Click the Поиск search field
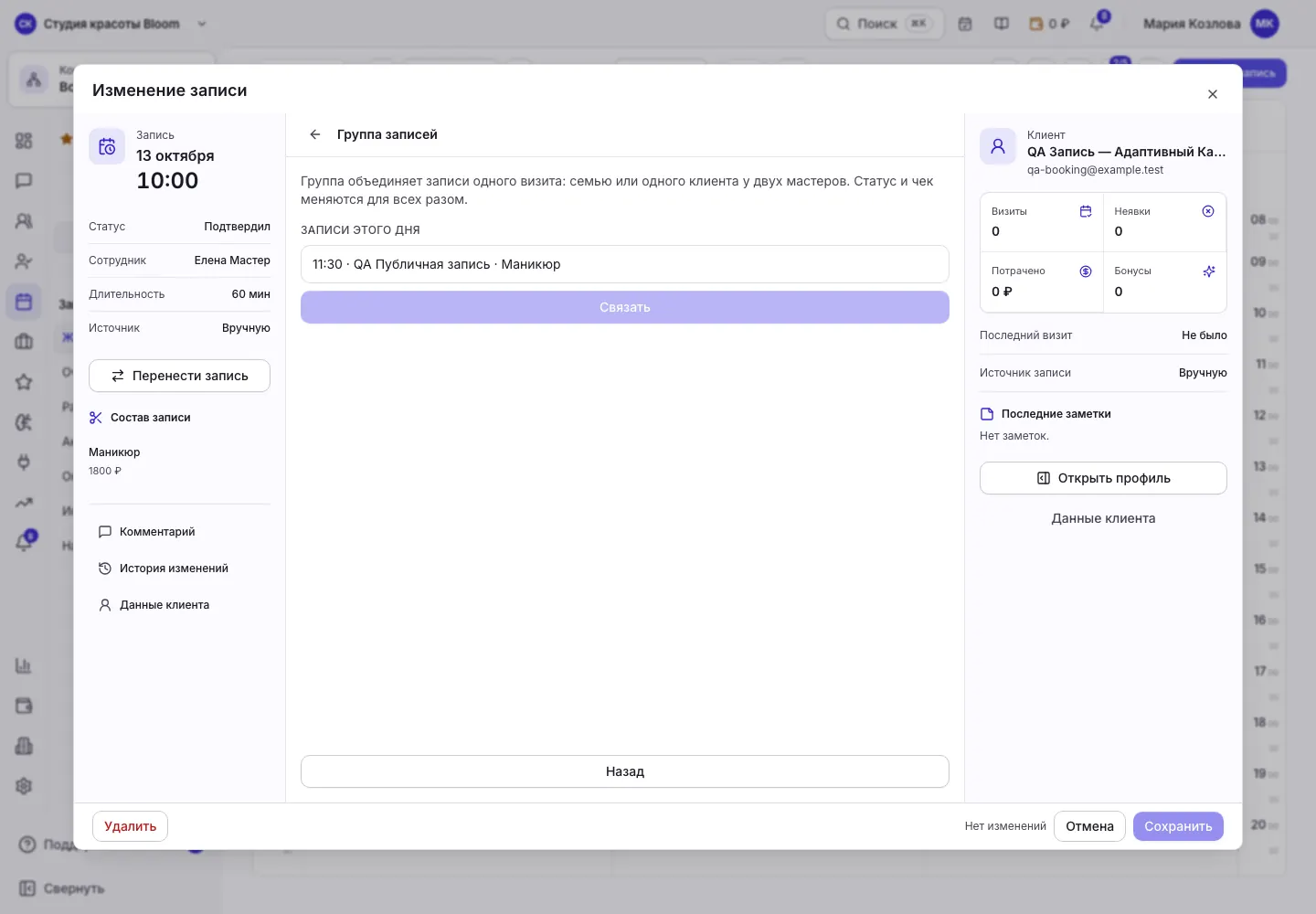 [885, 24]
